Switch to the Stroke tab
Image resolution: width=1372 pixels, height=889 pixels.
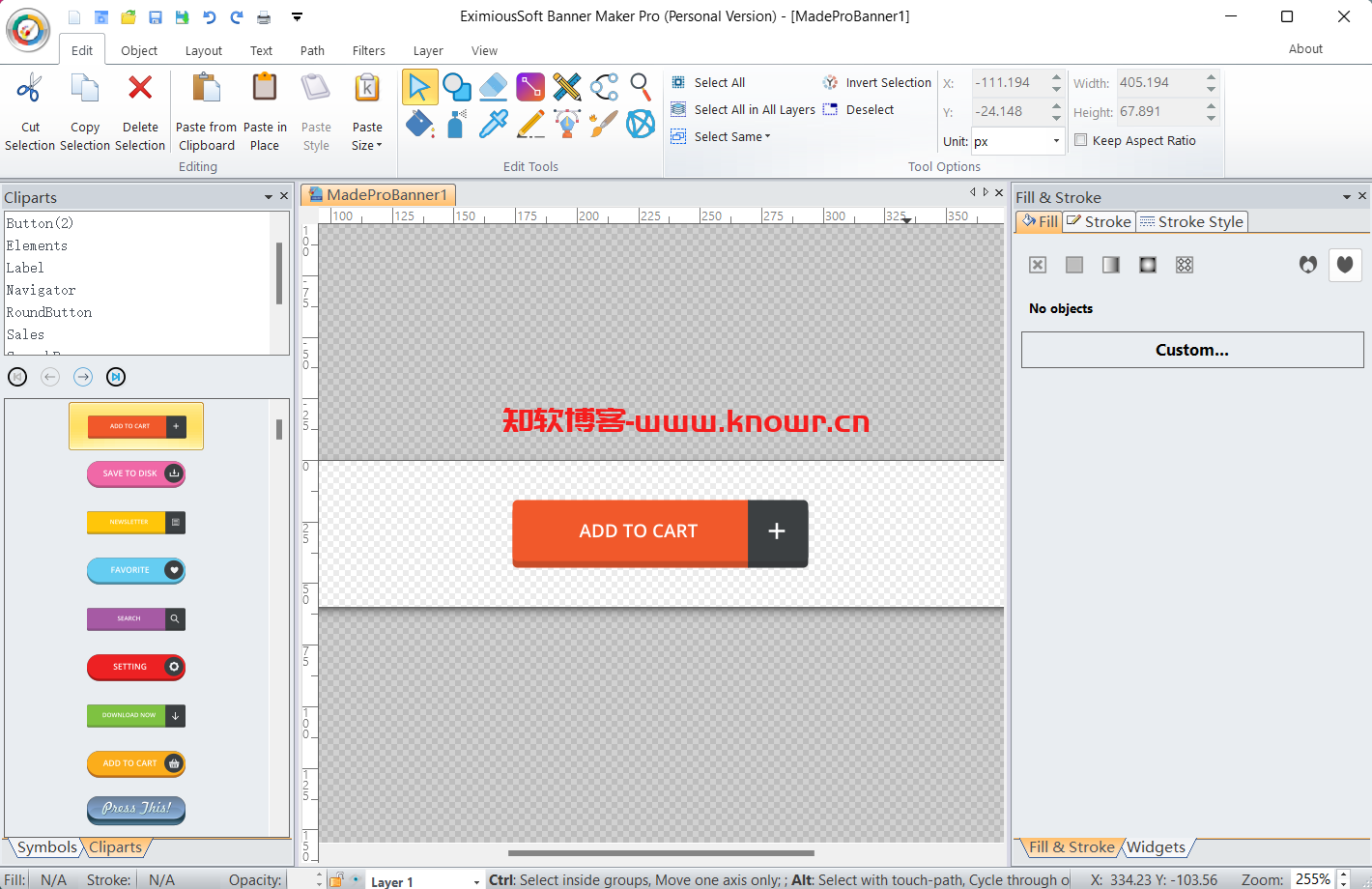1100,222
